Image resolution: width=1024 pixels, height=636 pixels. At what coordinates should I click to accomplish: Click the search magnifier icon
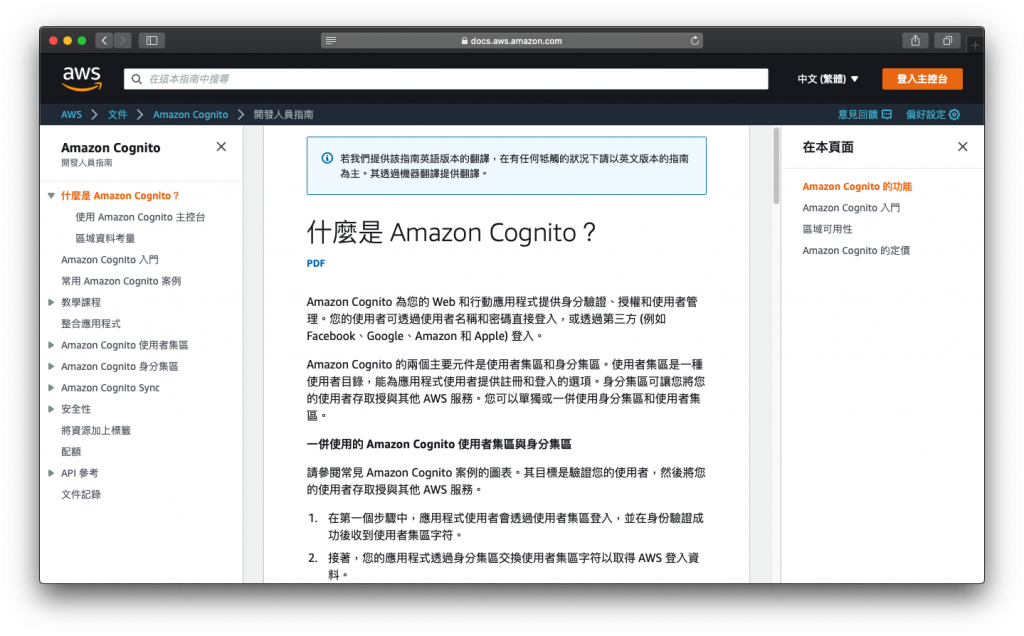[x=136, y=79]
